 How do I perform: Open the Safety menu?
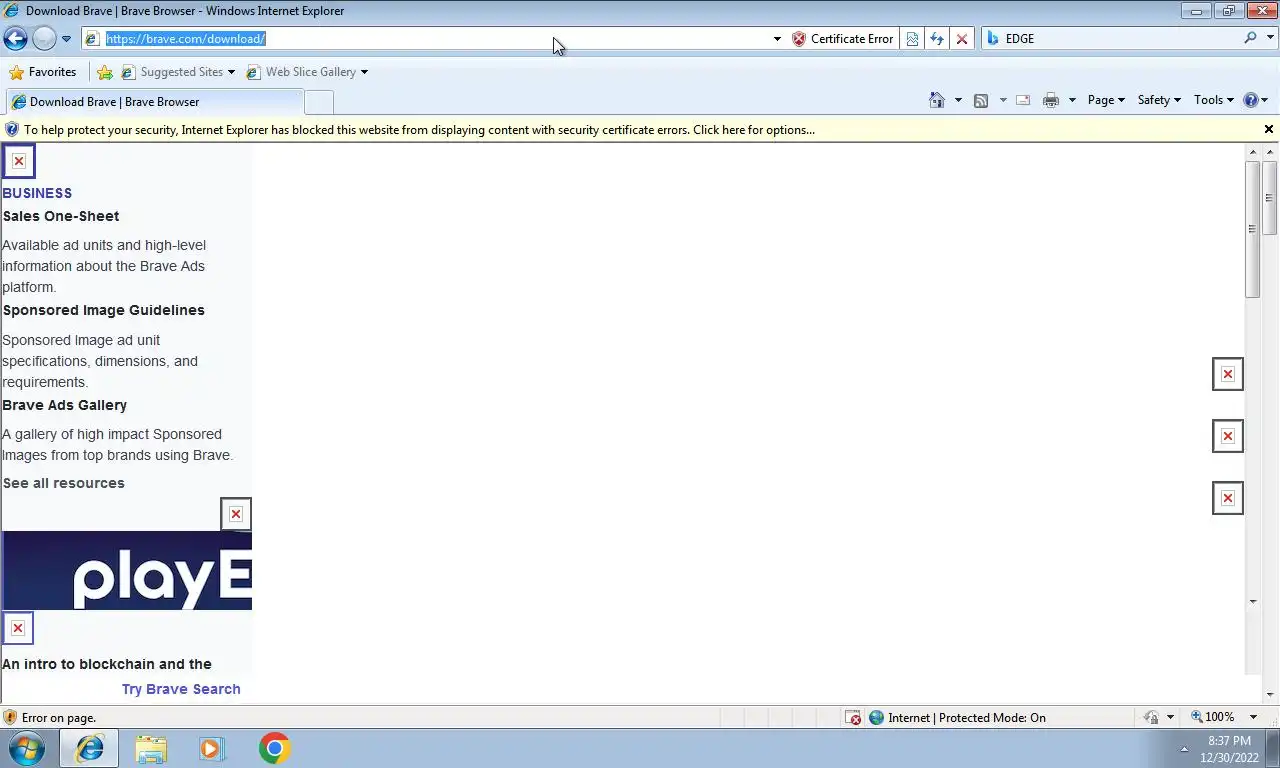point(1159,100)
